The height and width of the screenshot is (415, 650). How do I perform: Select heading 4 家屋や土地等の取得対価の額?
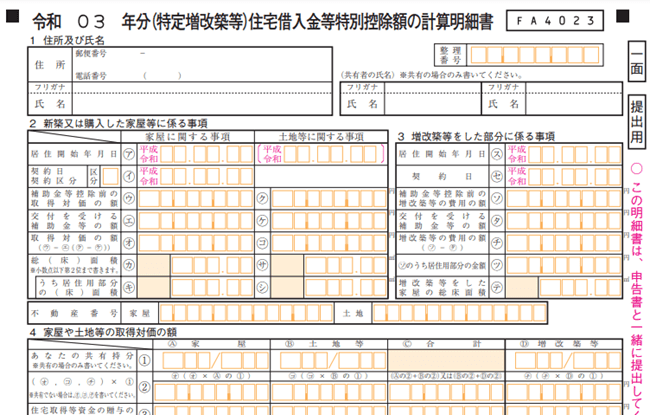[103, 332]
